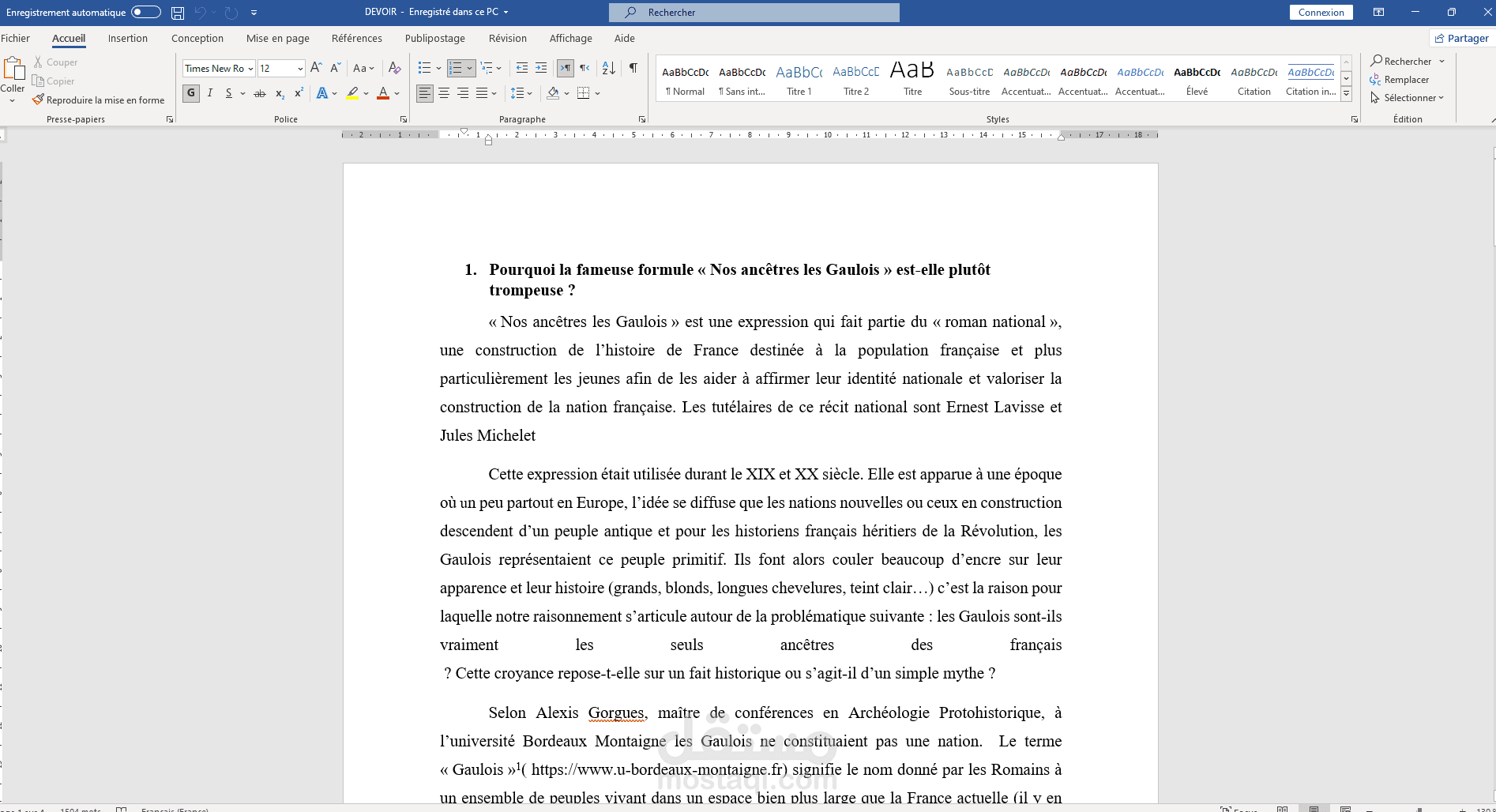Switch to the Conception tab
The width and height of the screenshot is (1496, 812).
197,38
